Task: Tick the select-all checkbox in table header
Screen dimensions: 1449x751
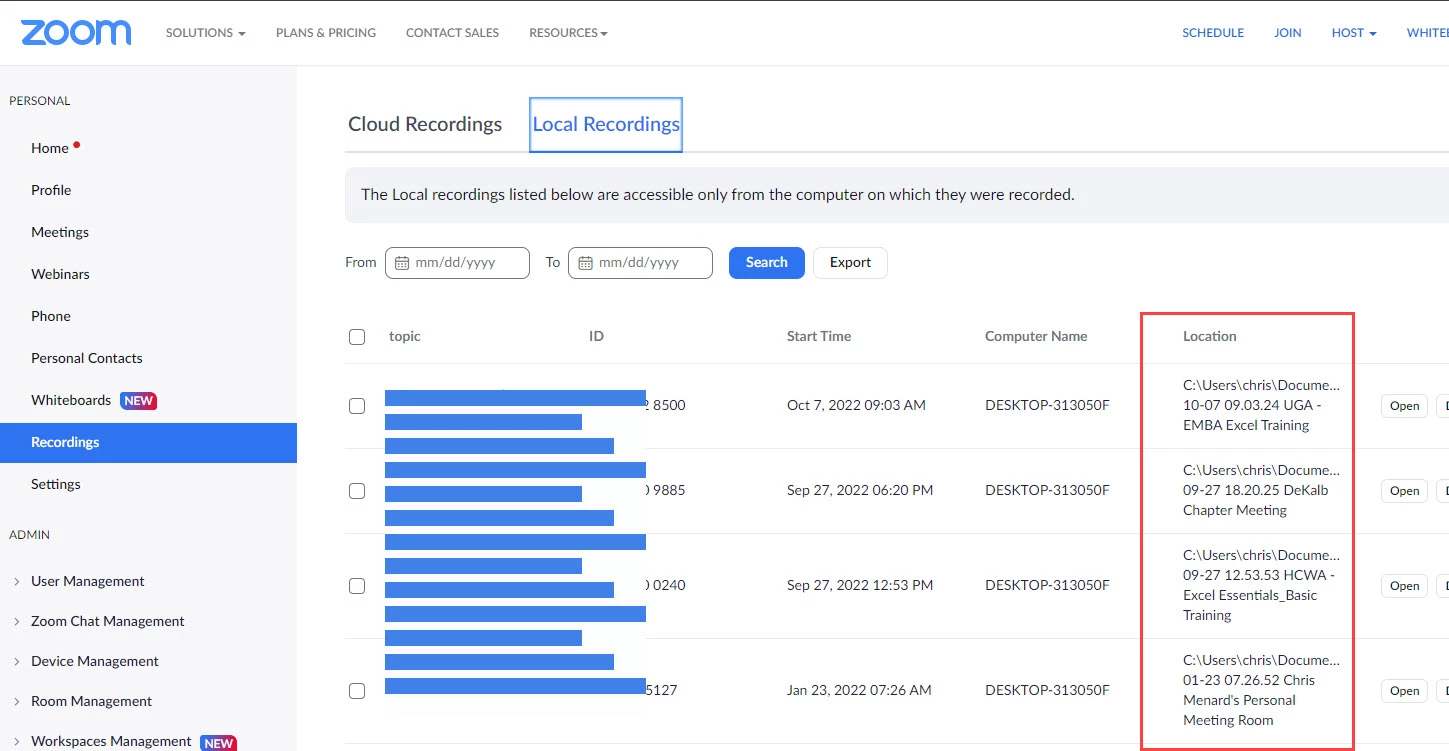Action: 357,337
